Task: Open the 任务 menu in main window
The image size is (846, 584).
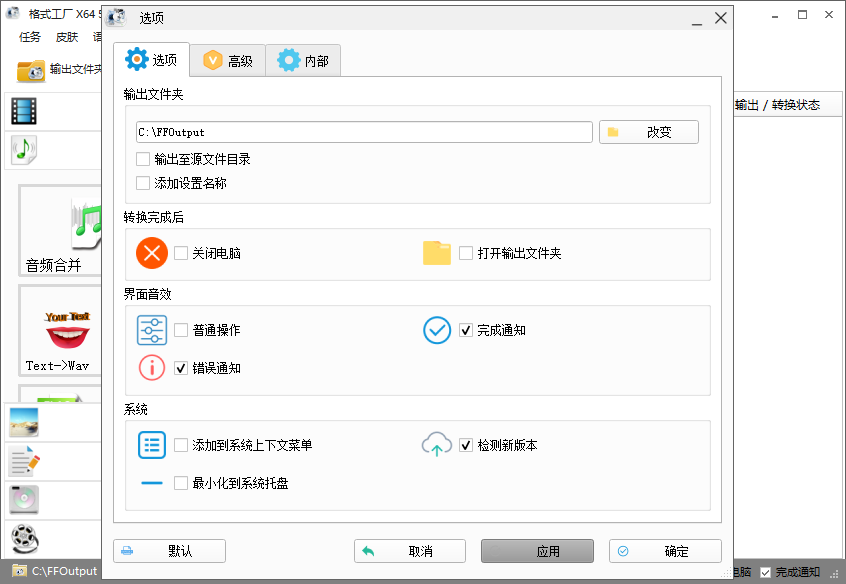Action: (x=30, y=37)
